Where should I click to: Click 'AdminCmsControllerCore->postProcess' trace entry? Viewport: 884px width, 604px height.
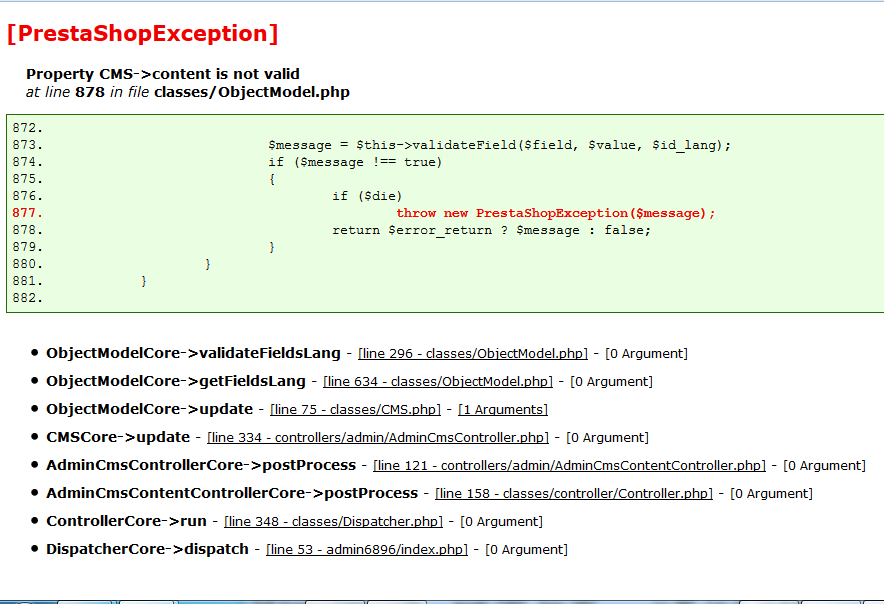[x=201, y=465]
